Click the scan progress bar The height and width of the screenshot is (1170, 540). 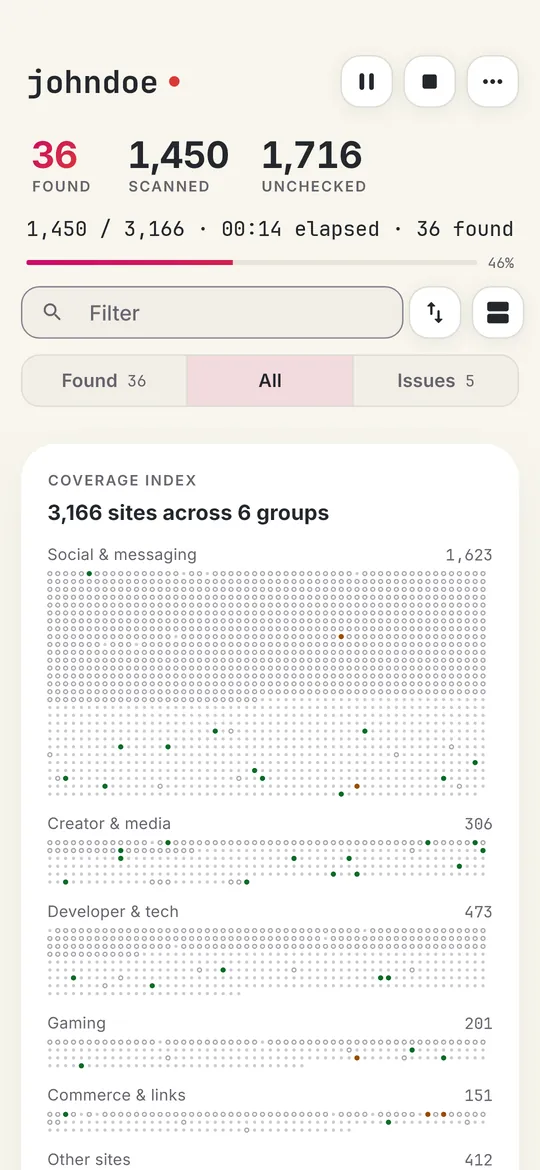[x=251, y=263]
